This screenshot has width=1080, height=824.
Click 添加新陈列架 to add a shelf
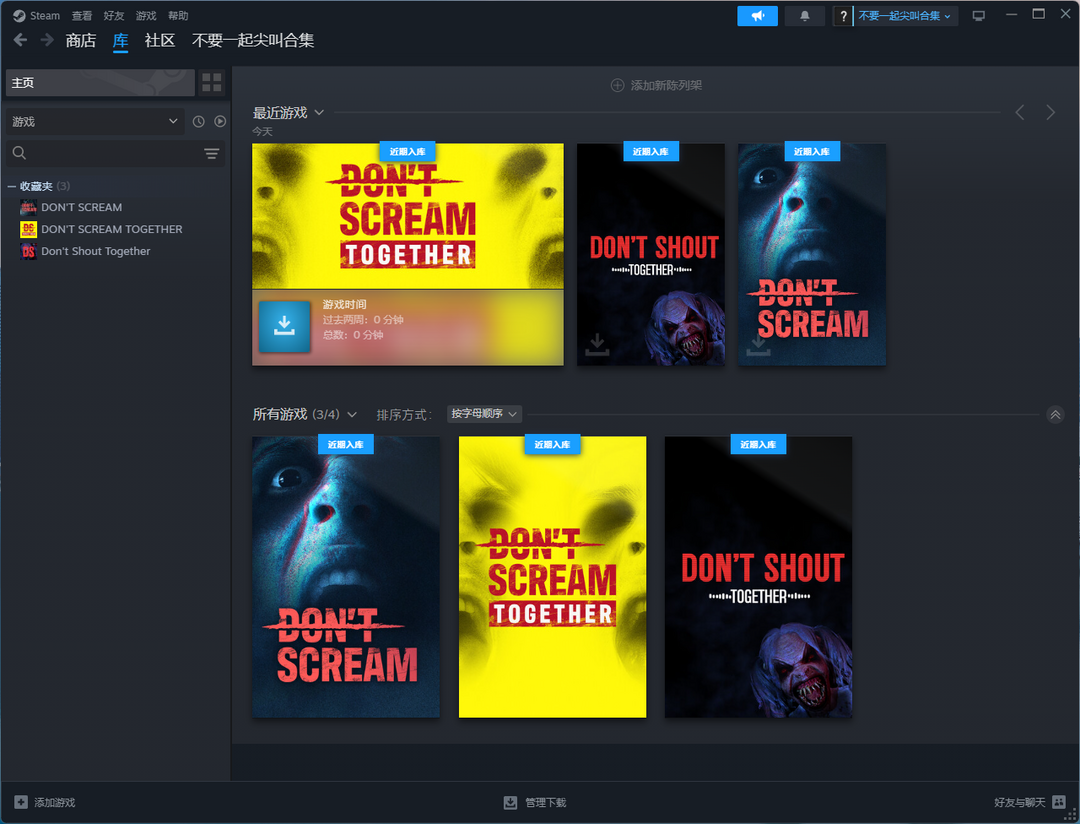(656, 86)
